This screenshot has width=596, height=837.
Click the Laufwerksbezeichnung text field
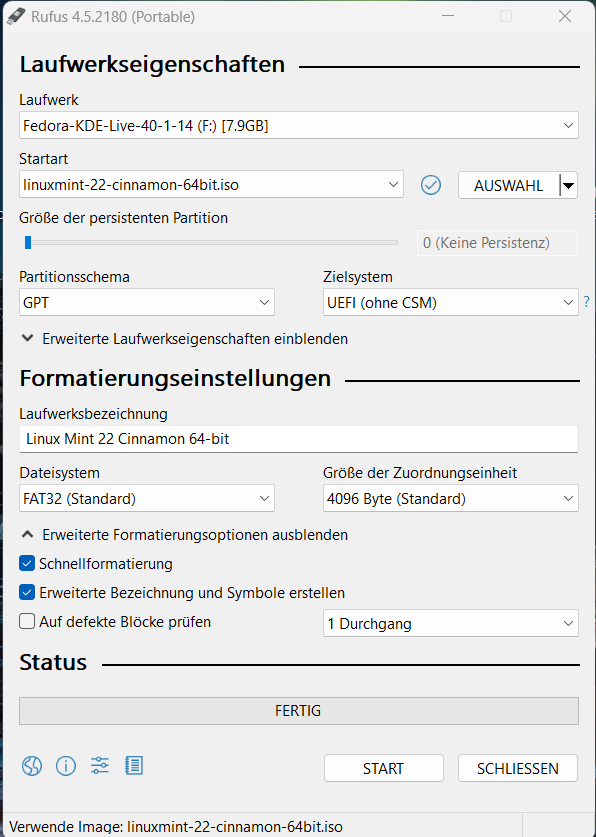coord(298,438)
